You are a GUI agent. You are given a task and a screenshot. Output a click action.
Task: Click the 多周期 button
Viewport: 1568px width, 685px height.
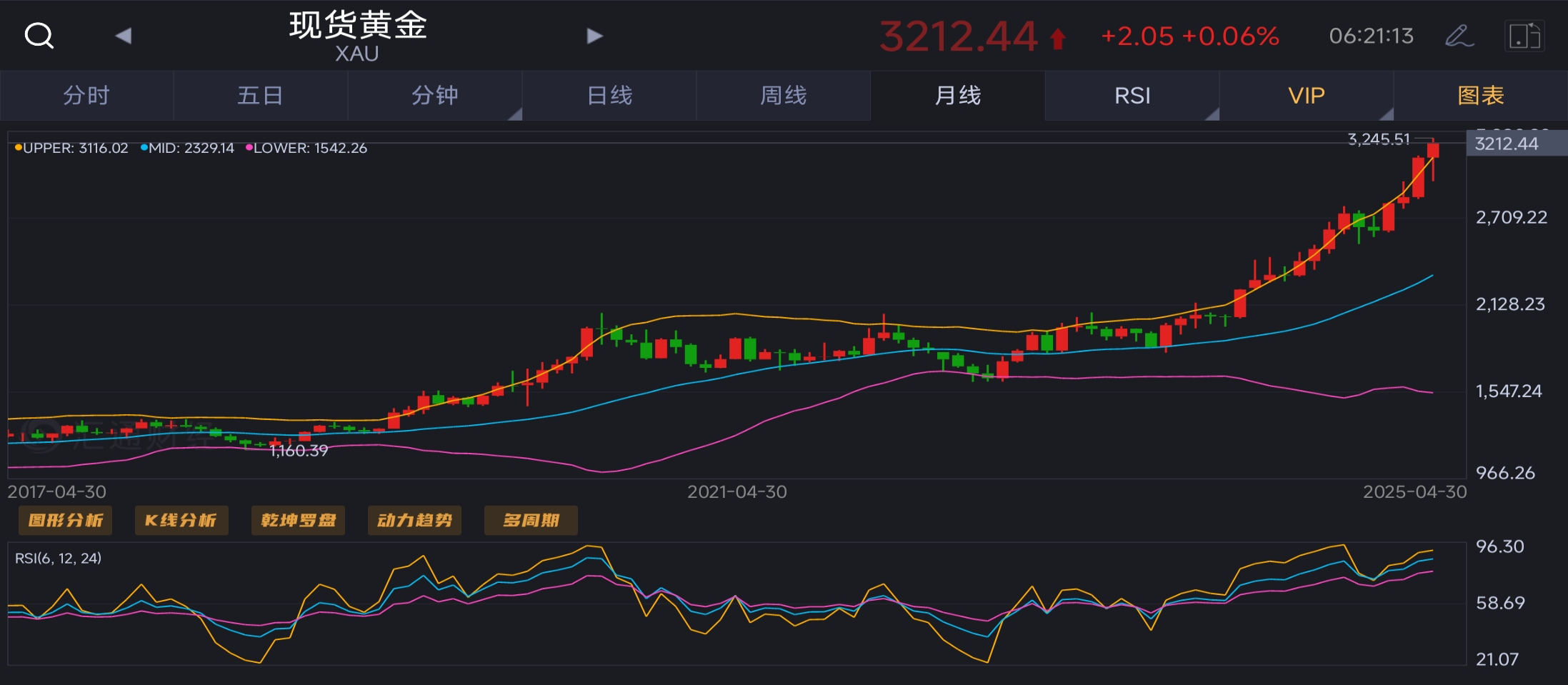[x=531, y=520]
